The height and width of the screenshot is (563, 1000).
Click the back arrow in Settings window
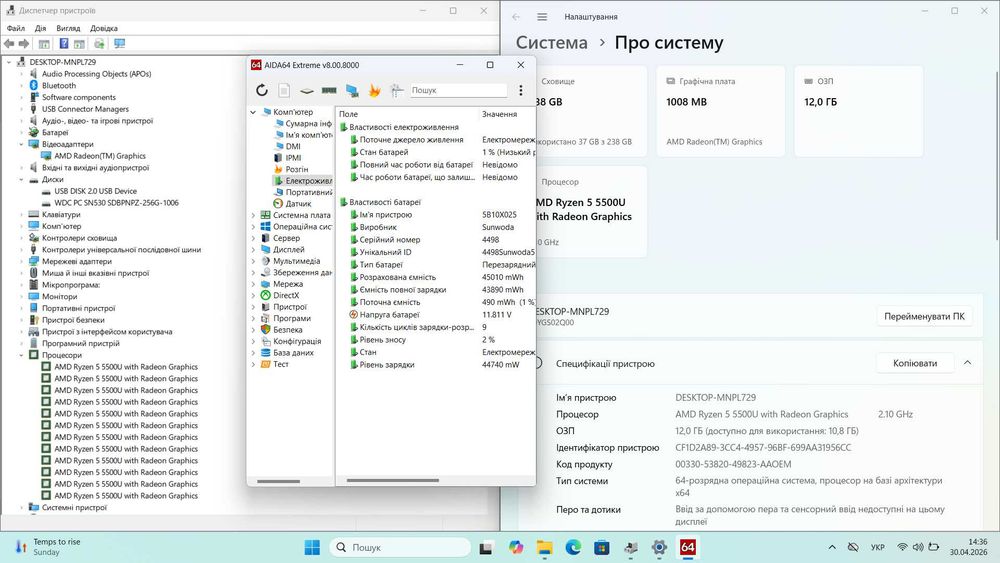coord(516,17)
